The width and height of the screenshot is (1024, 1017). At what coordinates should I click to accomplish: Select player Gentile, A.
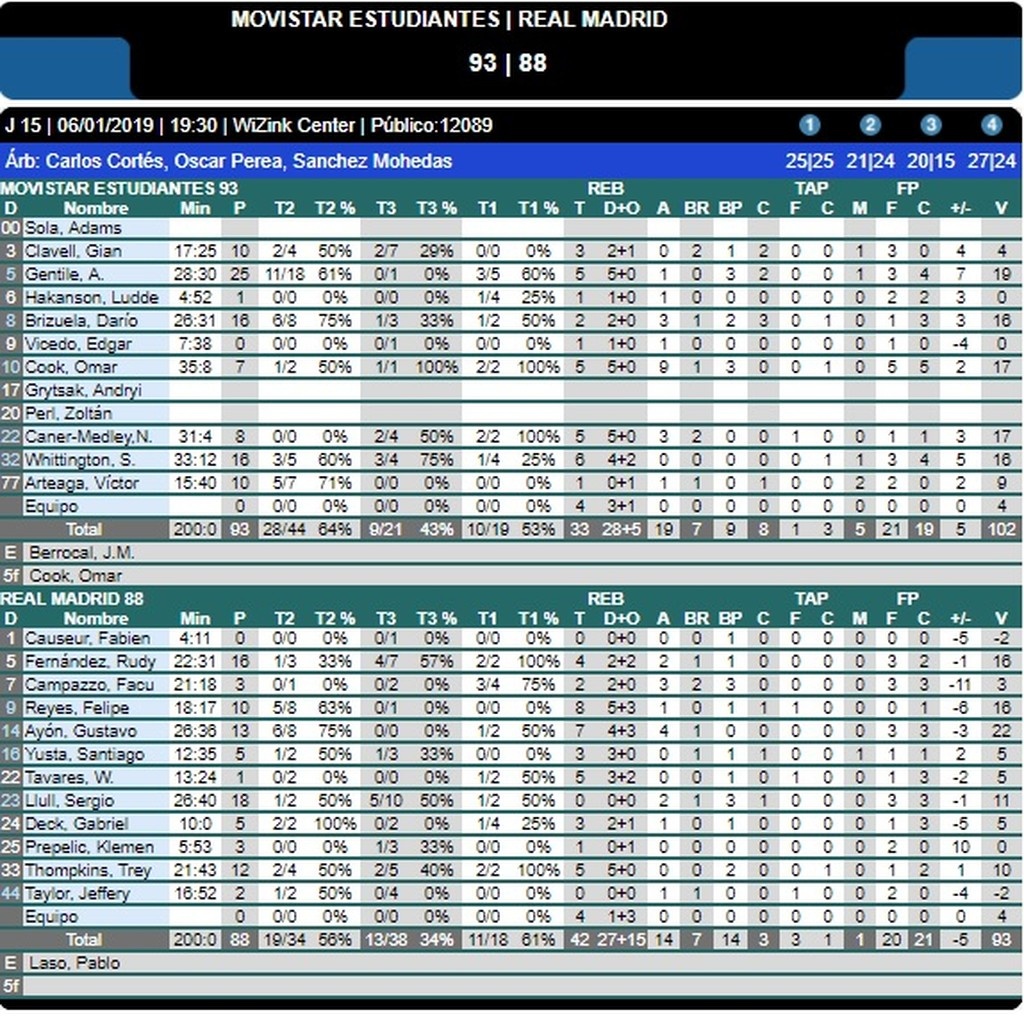coord(64,274)
